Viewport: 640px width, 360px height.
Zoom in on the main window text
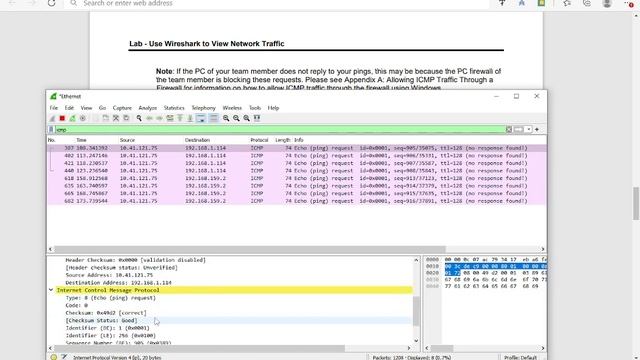pyautogui.click(x=226, y=118)
